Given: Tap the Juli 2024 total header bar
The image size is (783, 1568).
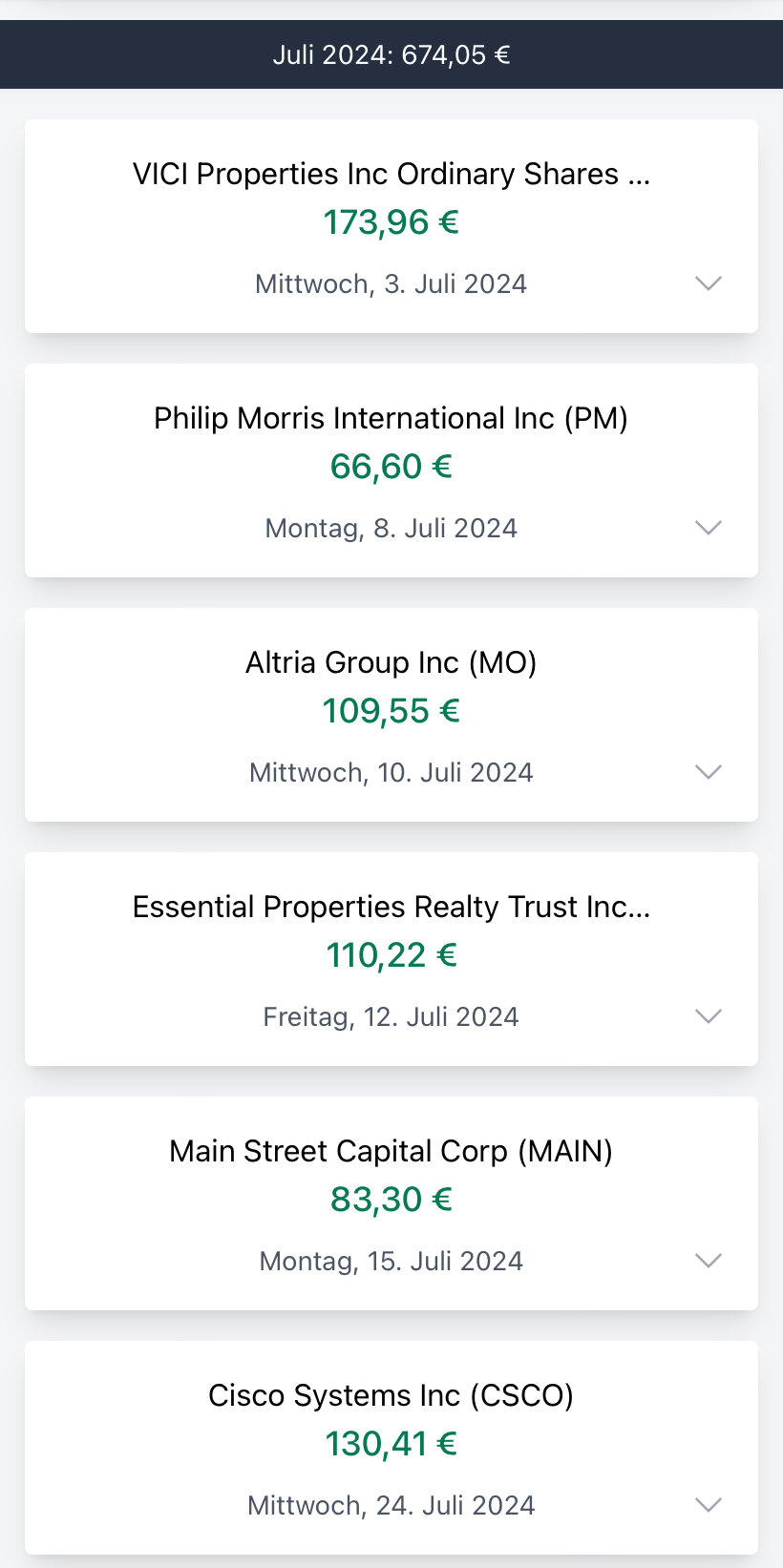Looking at the screenshot, I should point(391,54).
